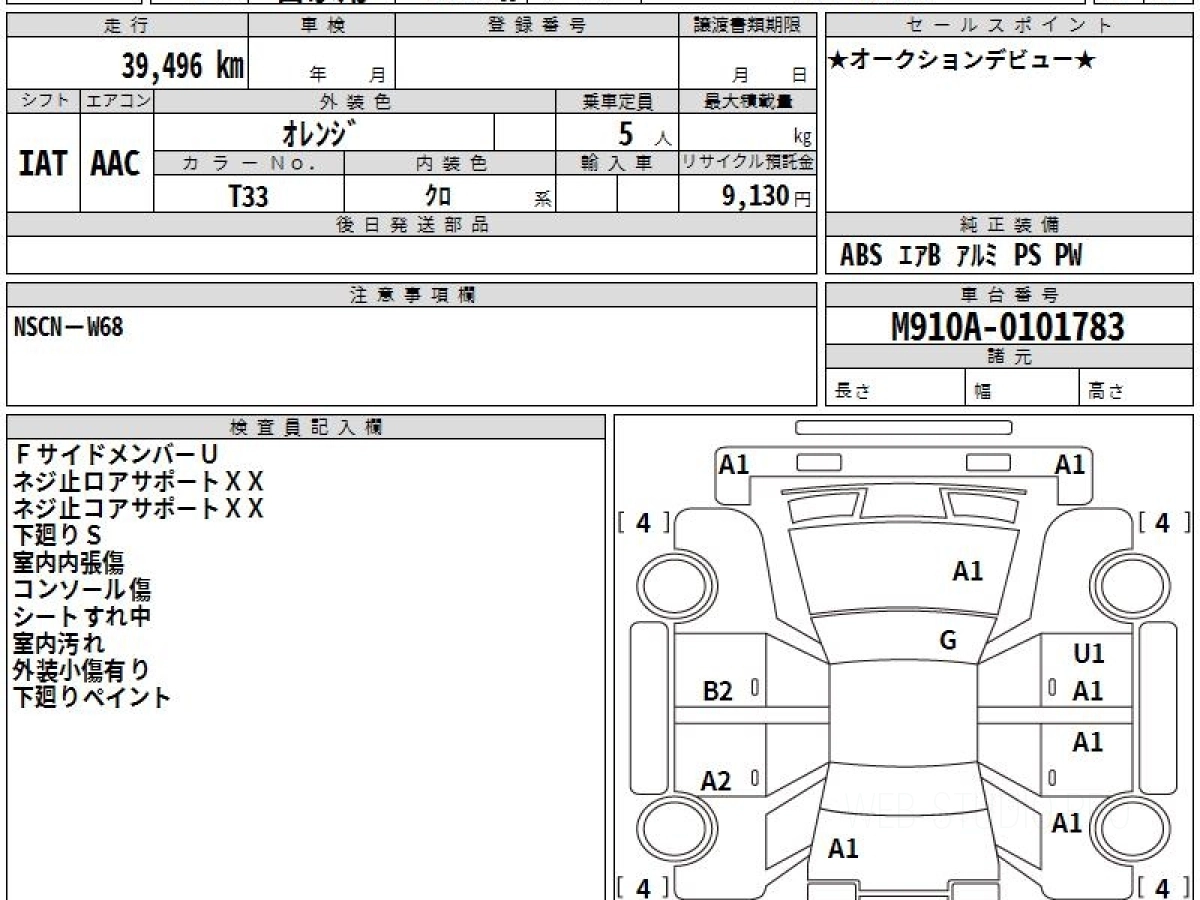Click the 車検 header cell

pos(321,26)
